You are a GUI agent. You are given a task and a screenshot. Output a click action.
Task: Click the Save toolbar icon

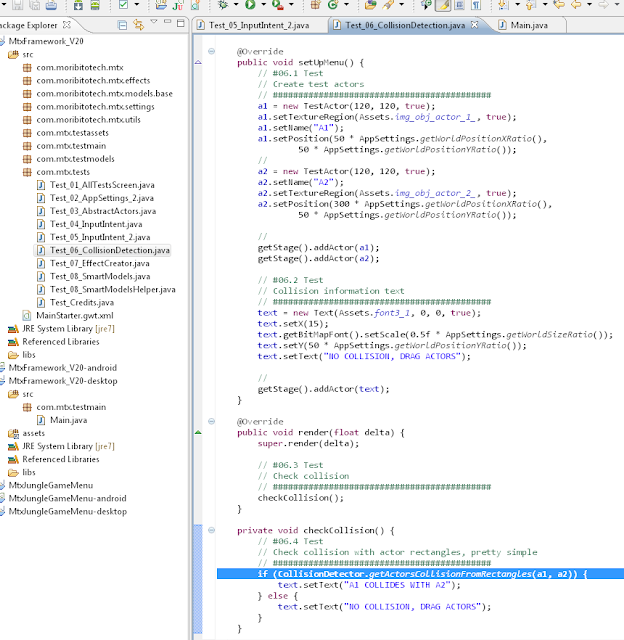(17, 4)
